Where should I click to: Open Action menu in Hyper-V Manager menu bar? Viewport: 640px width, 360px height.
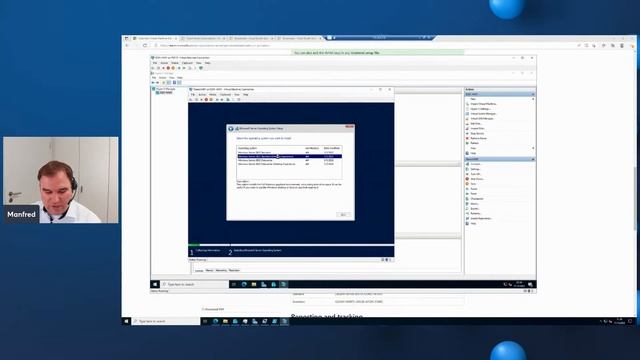click(x=162, y=78)
